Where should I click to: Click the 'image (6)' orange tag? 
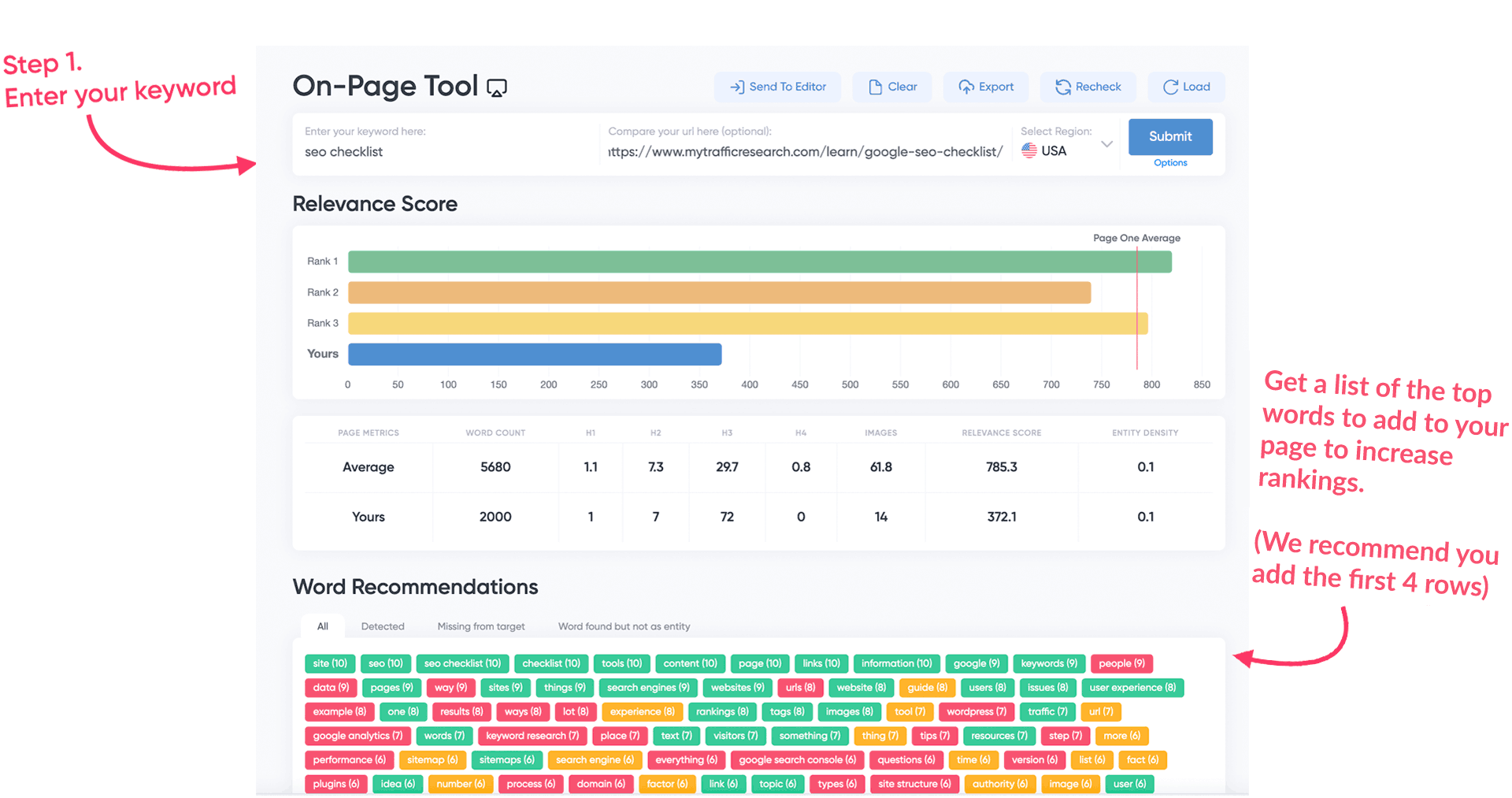coord(1069,784)
